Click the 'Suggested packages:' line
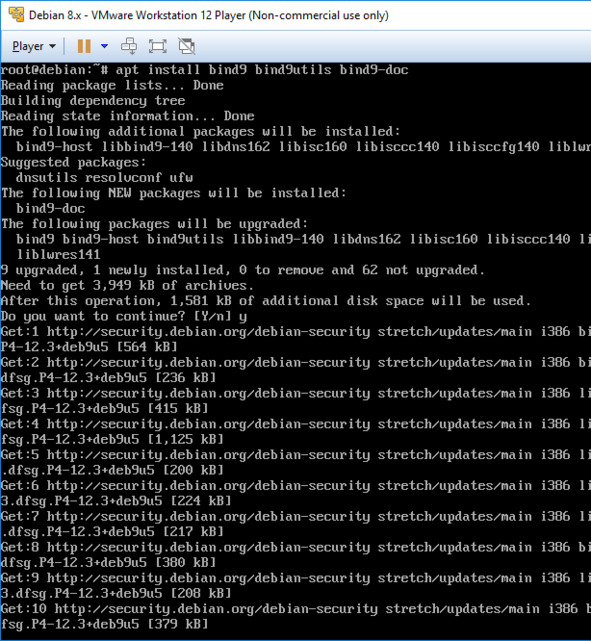The height and width of the screenshot is (641, 591). [74, 162]
